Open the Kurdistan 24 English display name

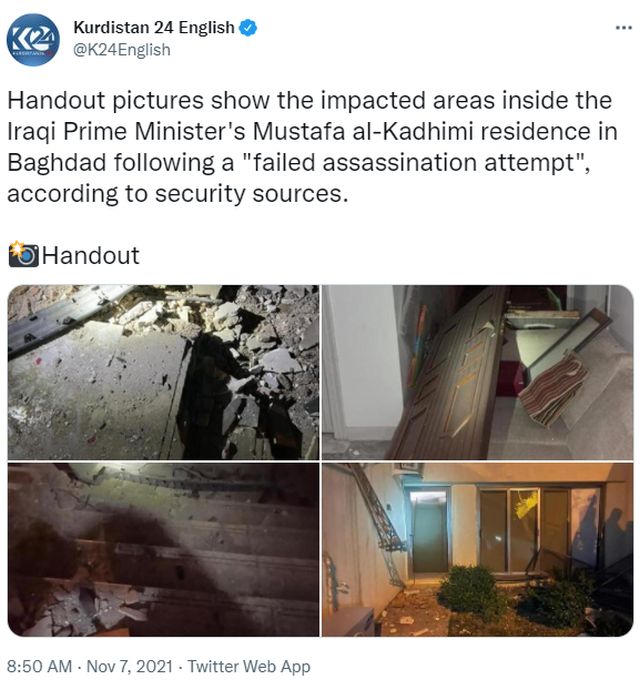[154, 28]
